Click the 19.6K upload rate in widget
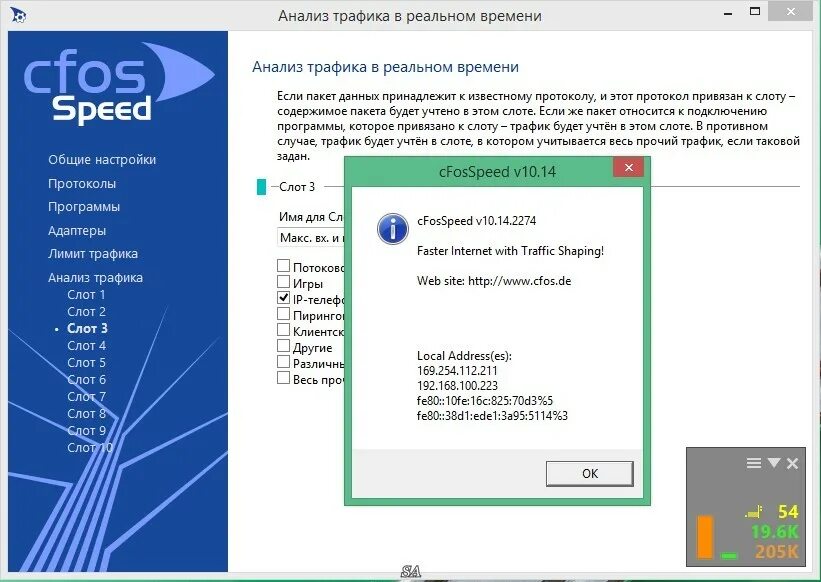Screen dimensions: 821x582 (x=775, y=532)
